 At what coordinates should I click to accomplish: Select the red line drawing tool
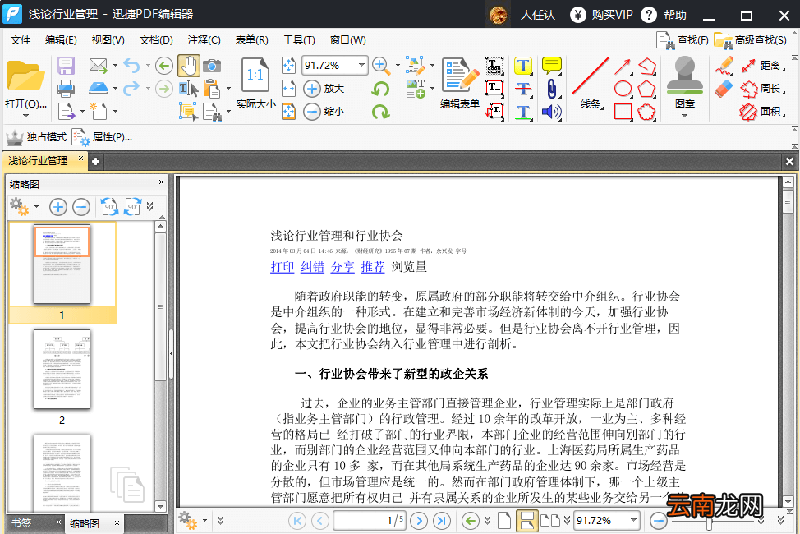click(590, 77)
